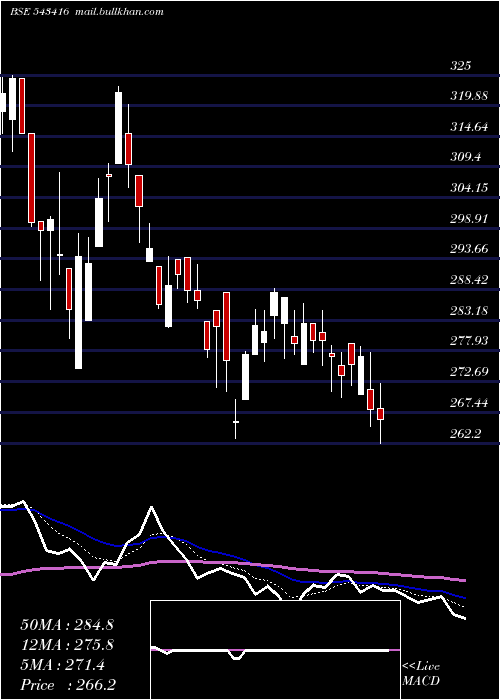Select the 309.4 price level label

click(466, 157)
